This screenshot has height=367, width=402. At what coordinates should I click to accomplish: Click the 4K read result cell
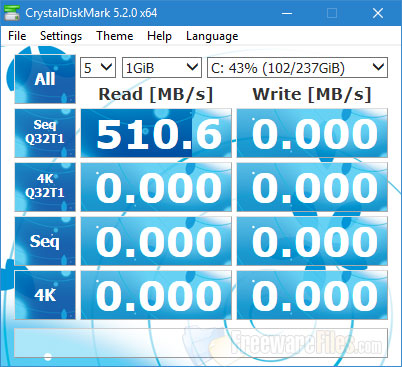(156, 295)
